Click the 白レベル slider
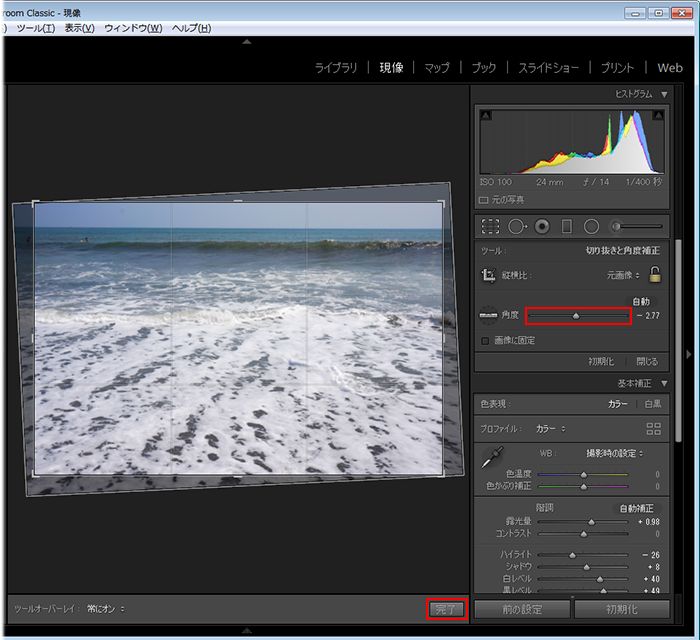 pos(583,579)
